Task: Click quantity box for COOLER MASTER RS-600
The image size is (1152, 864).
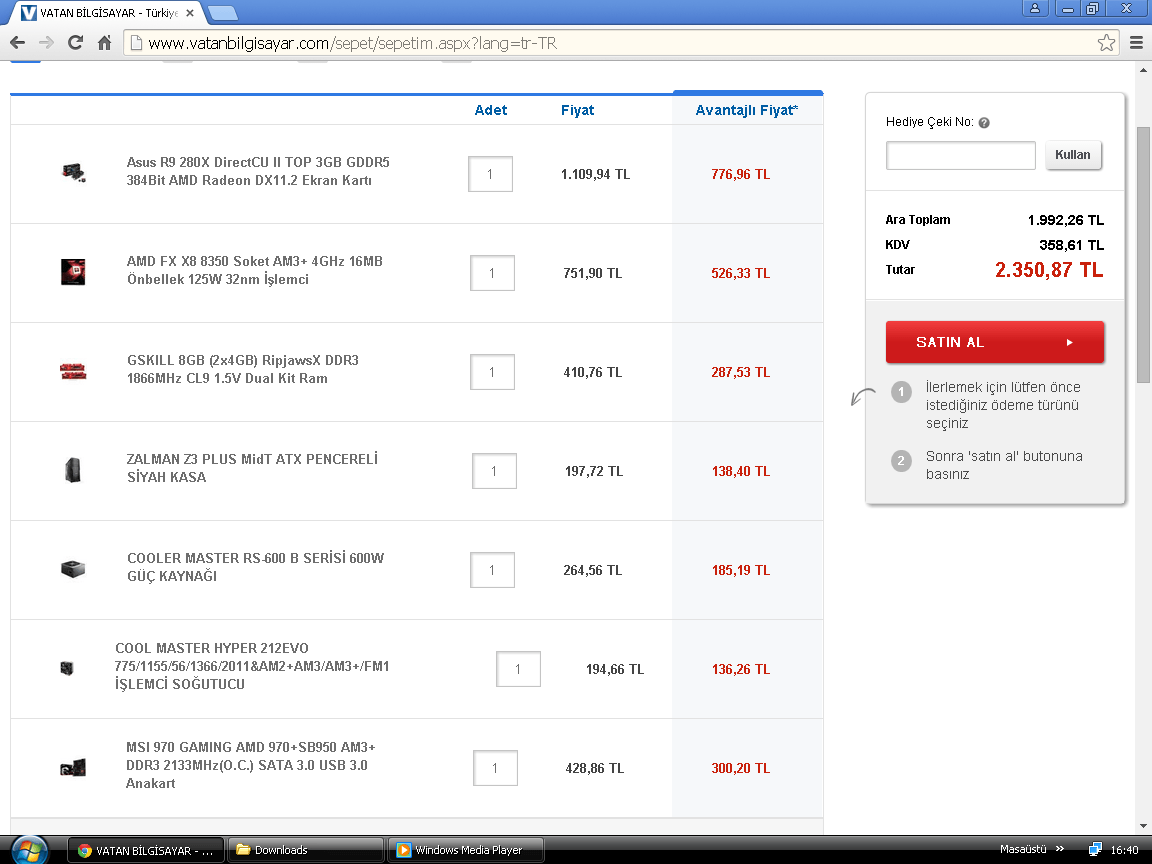Action: click(x=492, y=570)
